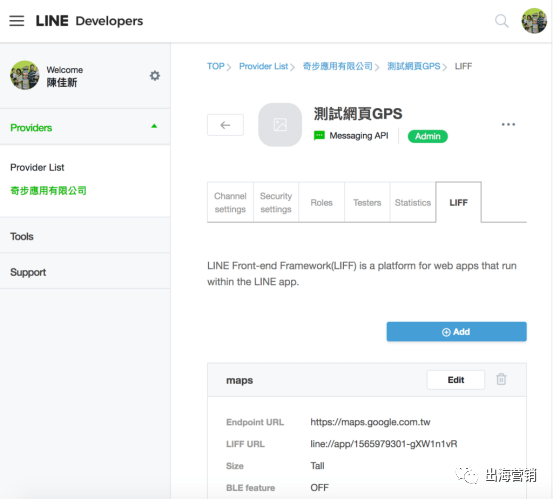Switch to the Channel settings tab
Viewport: 554px width, 500px height.
[x=230, y=202]
